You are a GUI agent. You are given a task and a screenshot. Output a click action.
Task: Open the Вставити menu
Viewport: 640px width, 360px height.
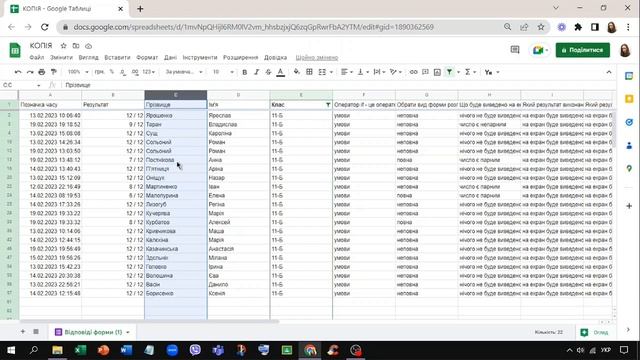tap(117, 58)
